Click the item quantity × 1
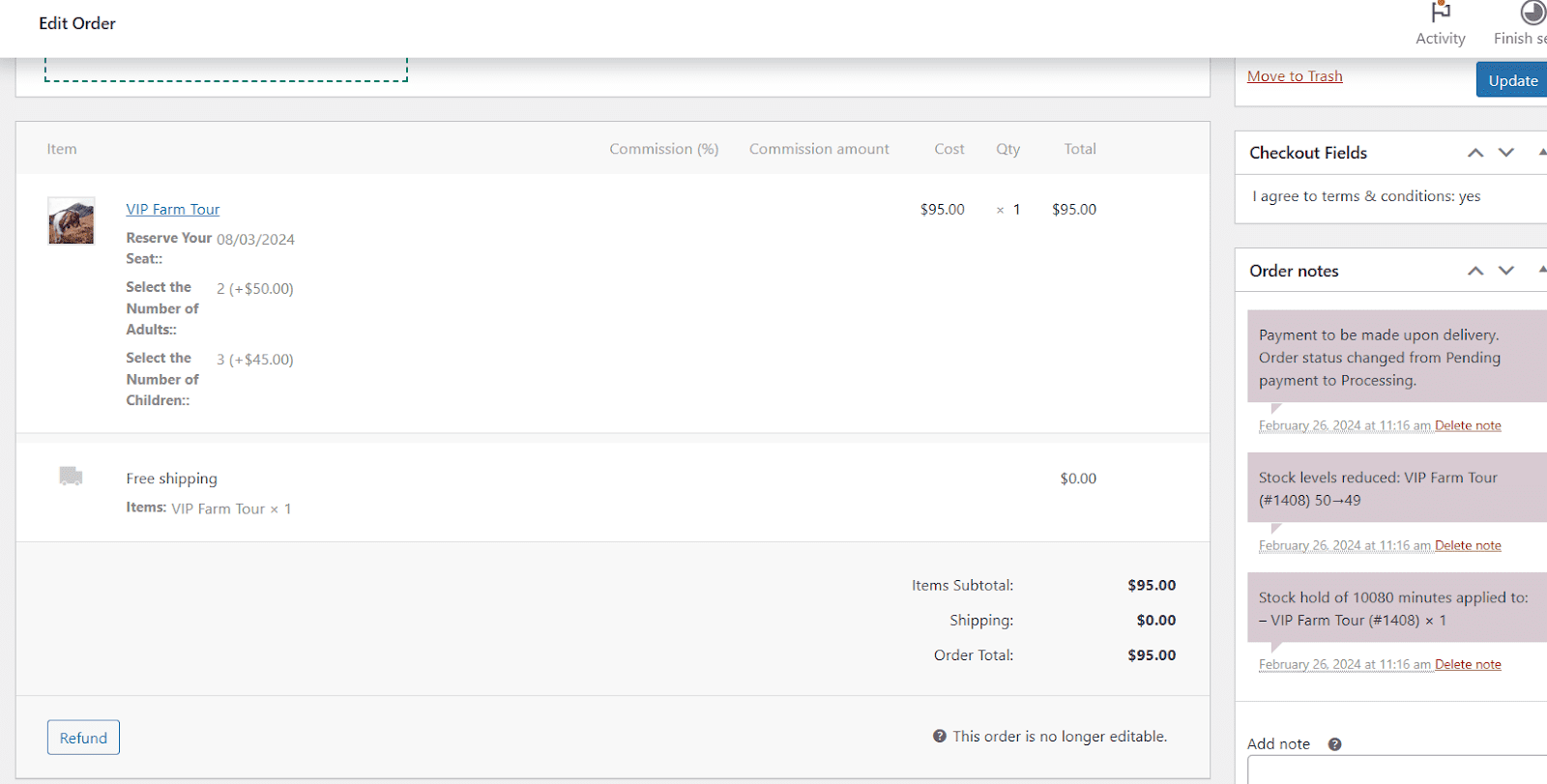 1008,210
